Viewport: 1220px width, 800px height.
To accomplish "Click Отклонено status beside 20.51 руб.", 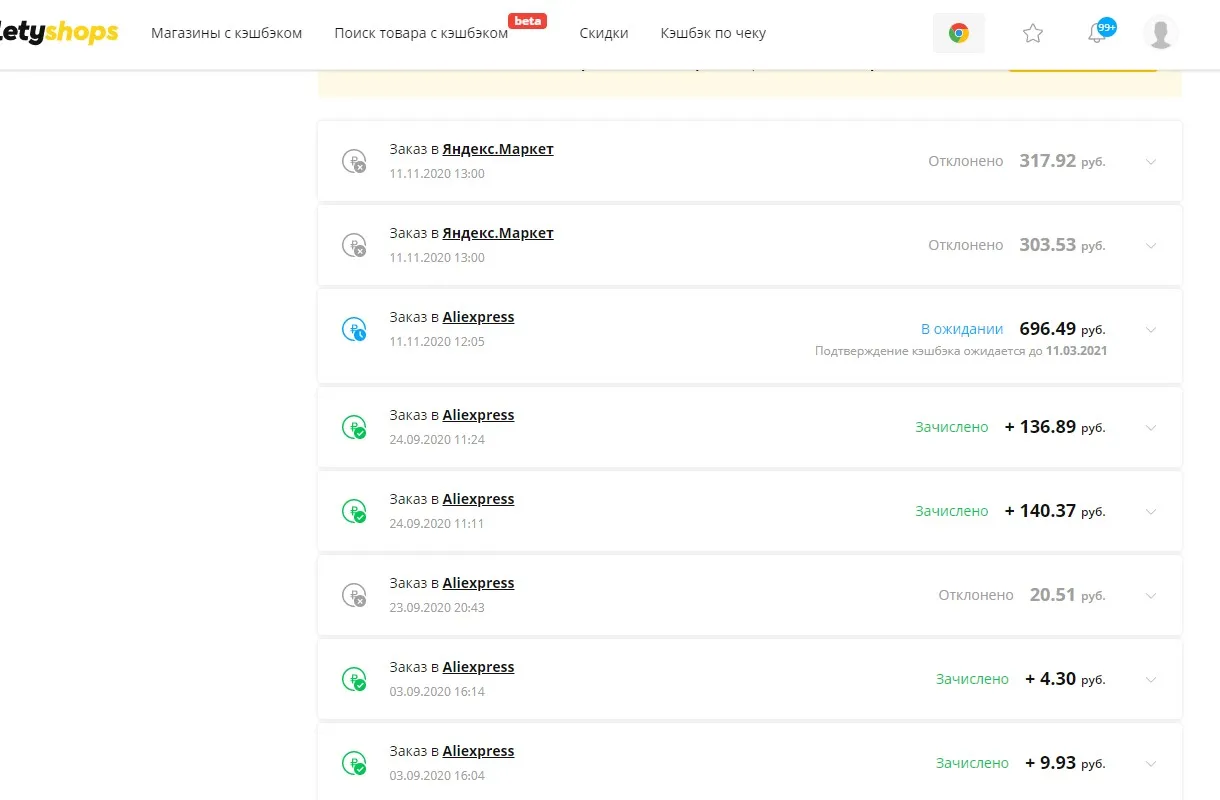I will click(976, 595).
